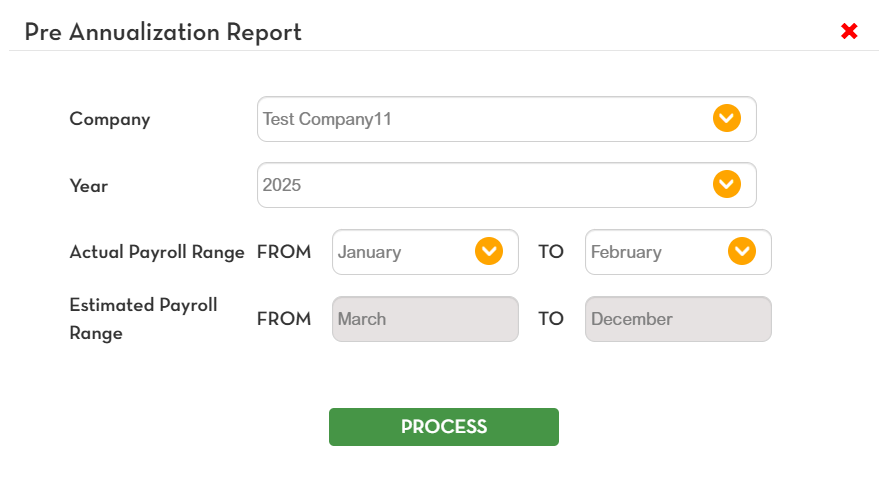The height and width of the screenshot is (487, 890).
Task: Open the Test Company11 combo box
Action: 507,119
